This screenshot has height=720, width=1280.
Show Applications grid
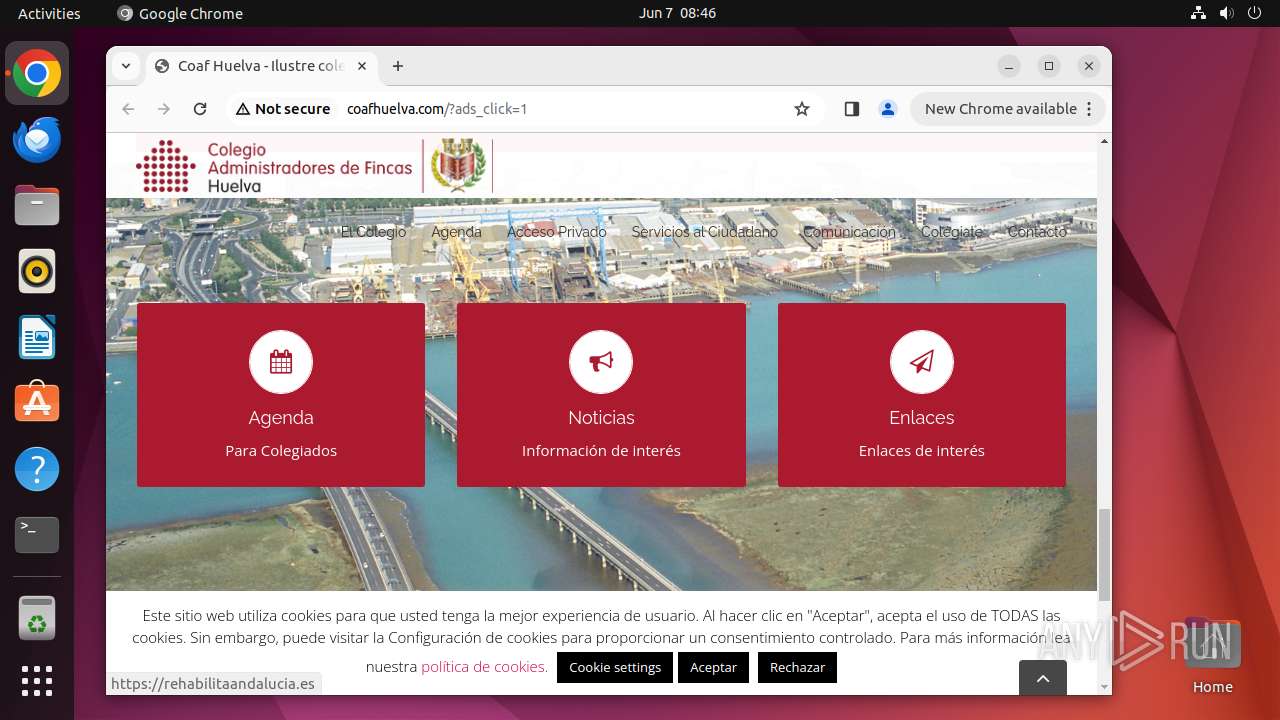37,681
